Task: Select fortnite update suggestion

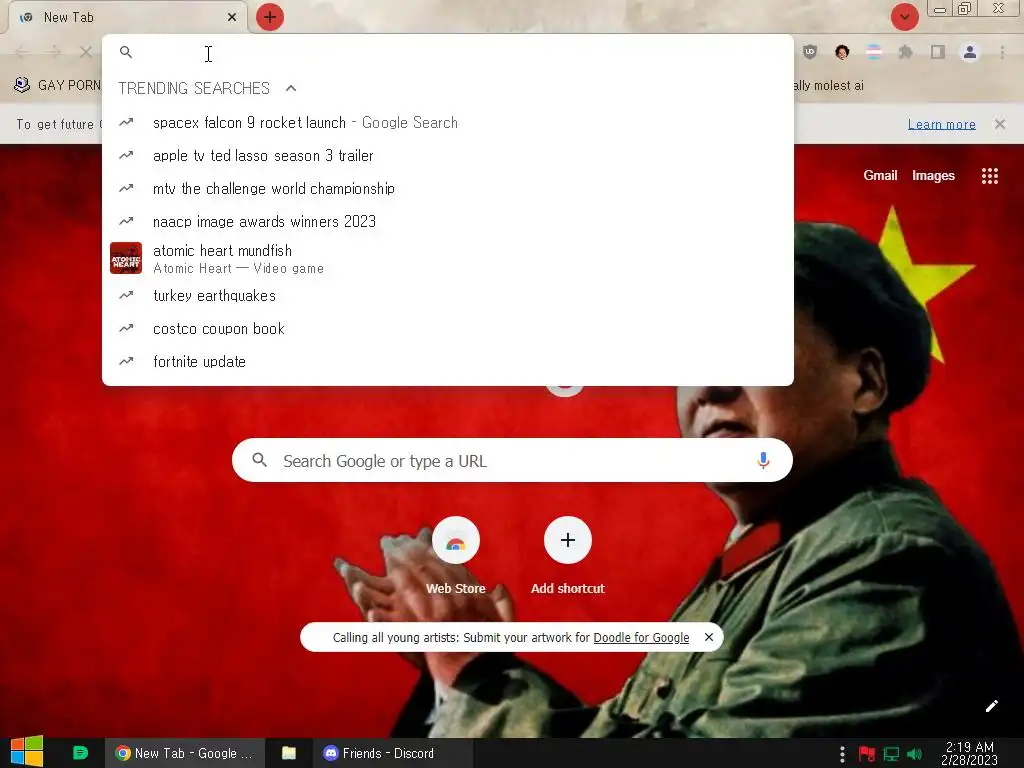Action: [x=448, y=362]
